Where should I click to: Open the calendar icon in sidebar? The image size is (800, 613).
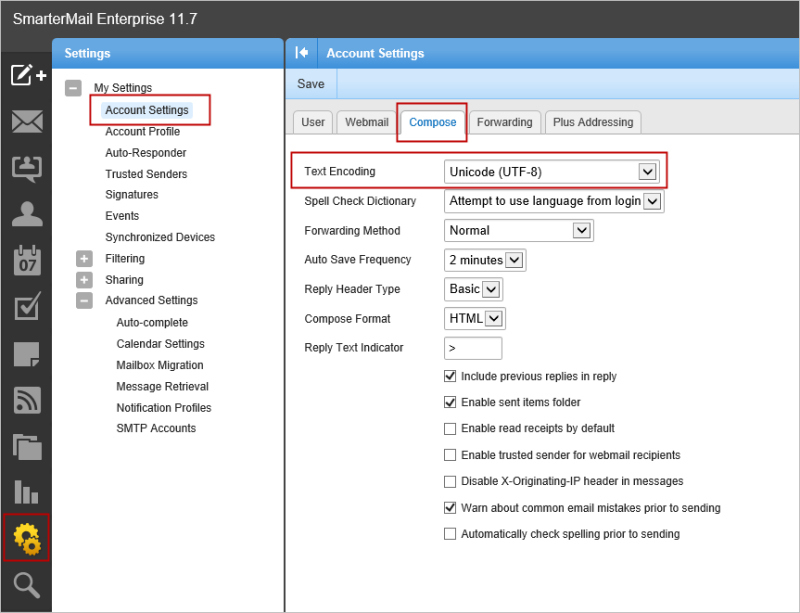27,261
